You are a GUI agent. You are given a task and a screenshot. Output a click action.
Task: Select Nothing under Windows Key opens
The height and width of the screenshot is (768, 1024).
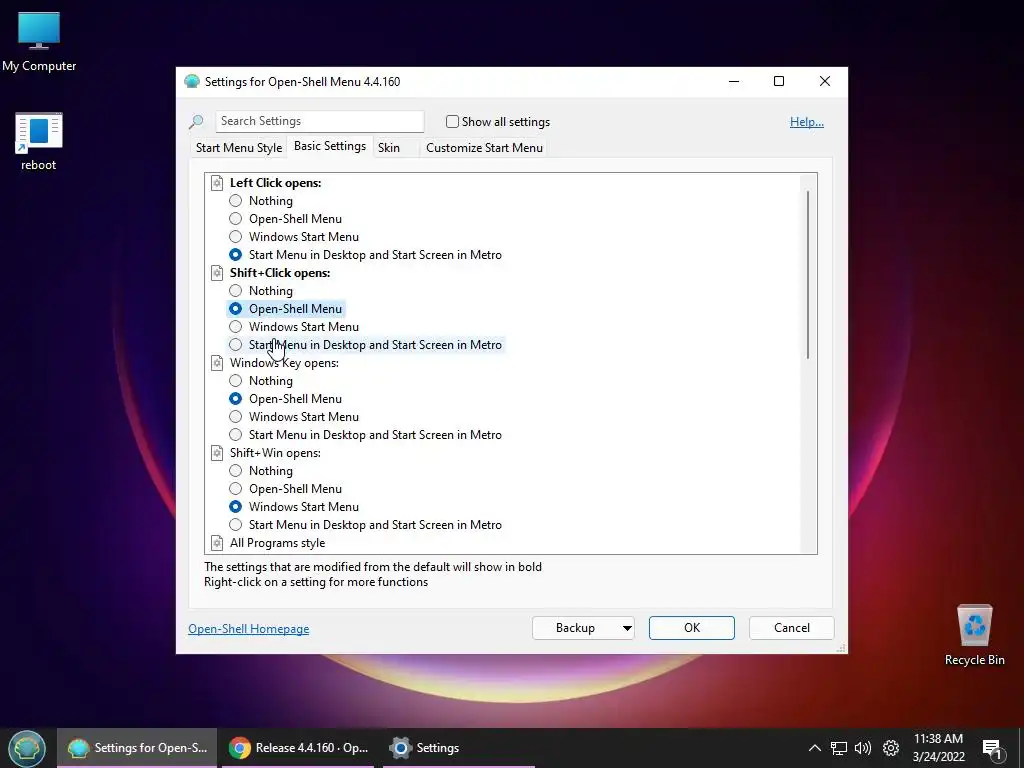(236, 381)
